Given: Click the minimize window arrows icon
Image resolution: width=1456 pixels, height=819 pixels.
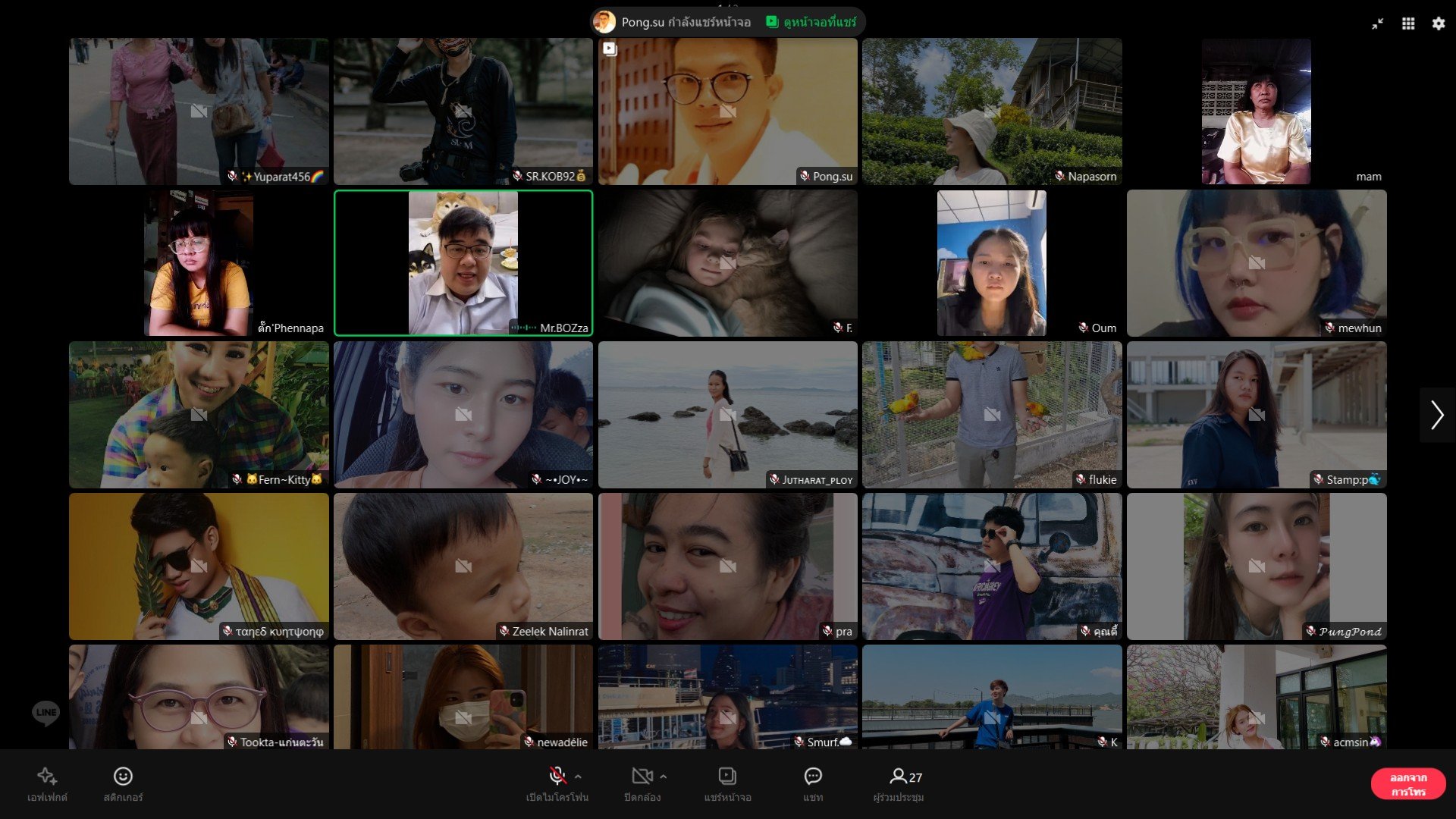Looking at the screenshot, I should [1377, 24].
